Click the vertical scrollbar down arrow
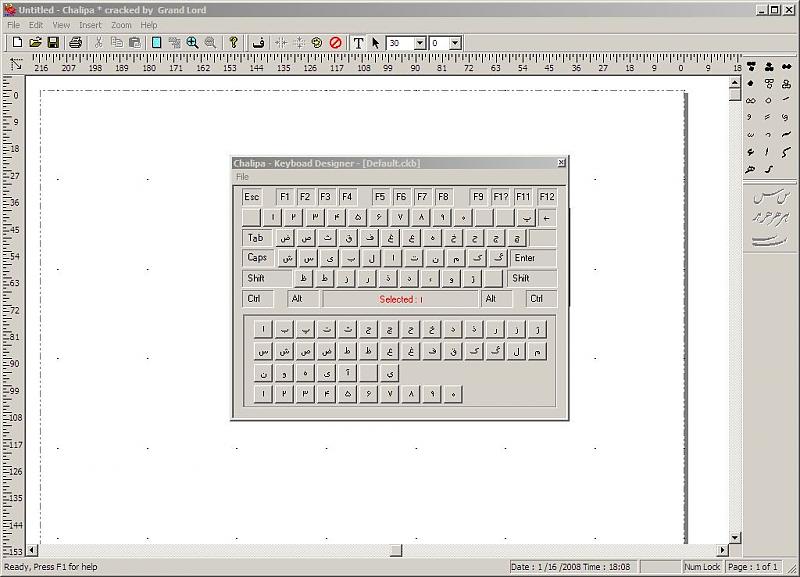This screenshot has width=800, height=577. point(735,537)
